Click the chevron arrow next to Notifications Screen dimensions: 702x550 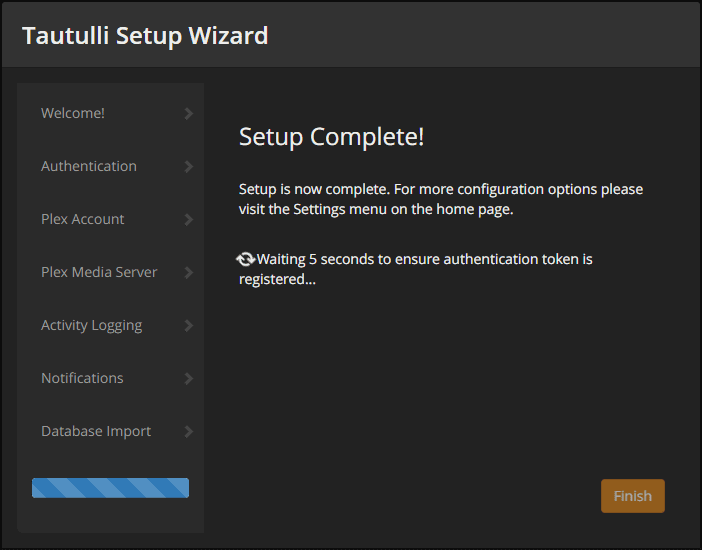pos(189,379)
